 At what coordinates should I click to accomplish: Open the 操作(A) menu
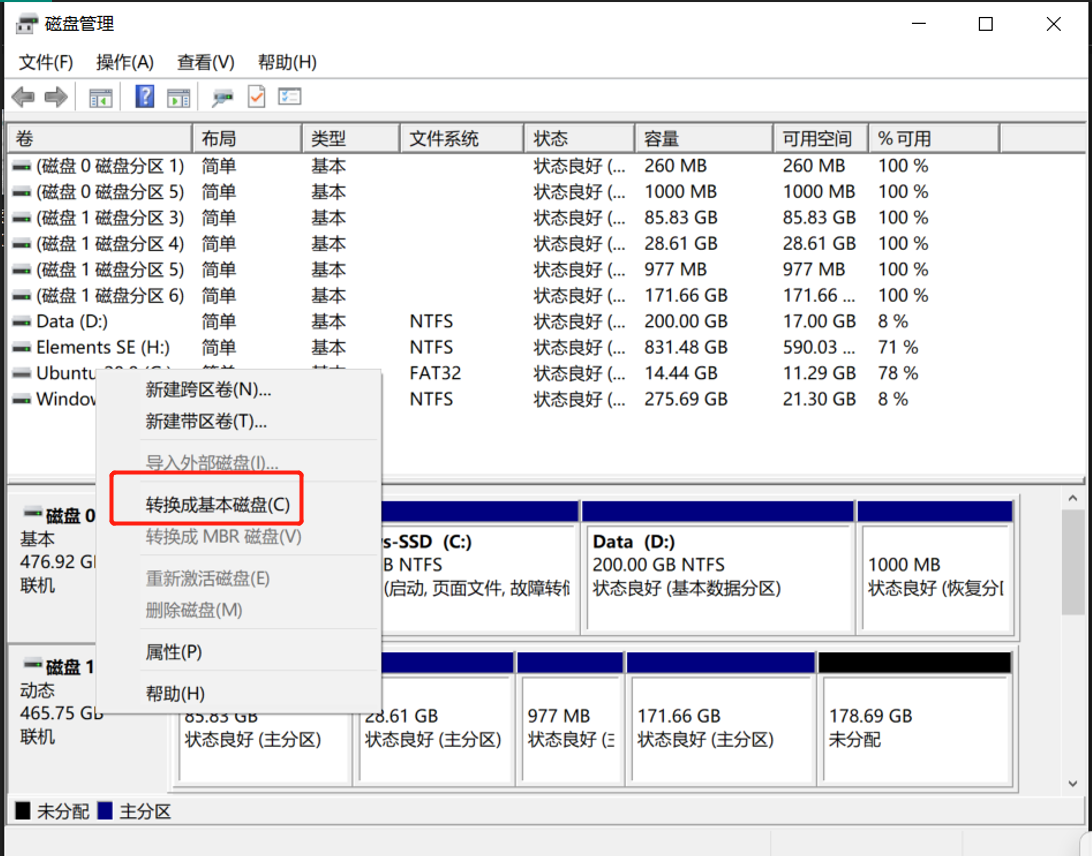pos(125,63)
